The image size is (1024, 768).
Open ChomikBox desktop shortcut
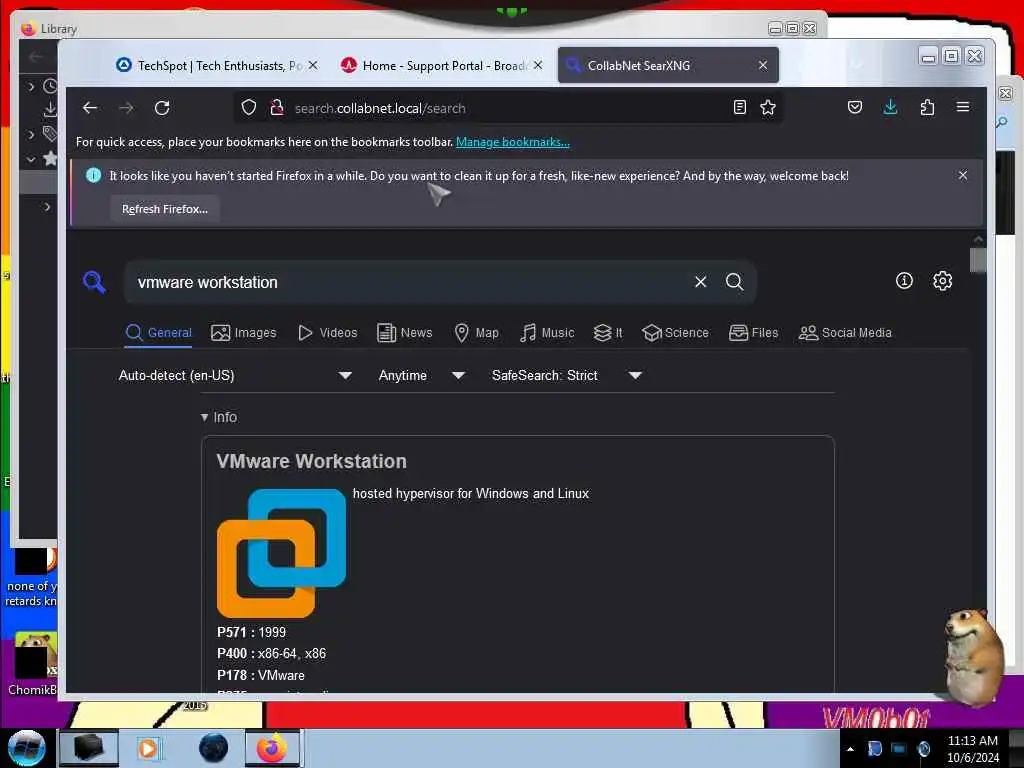(x=31, y=663)
